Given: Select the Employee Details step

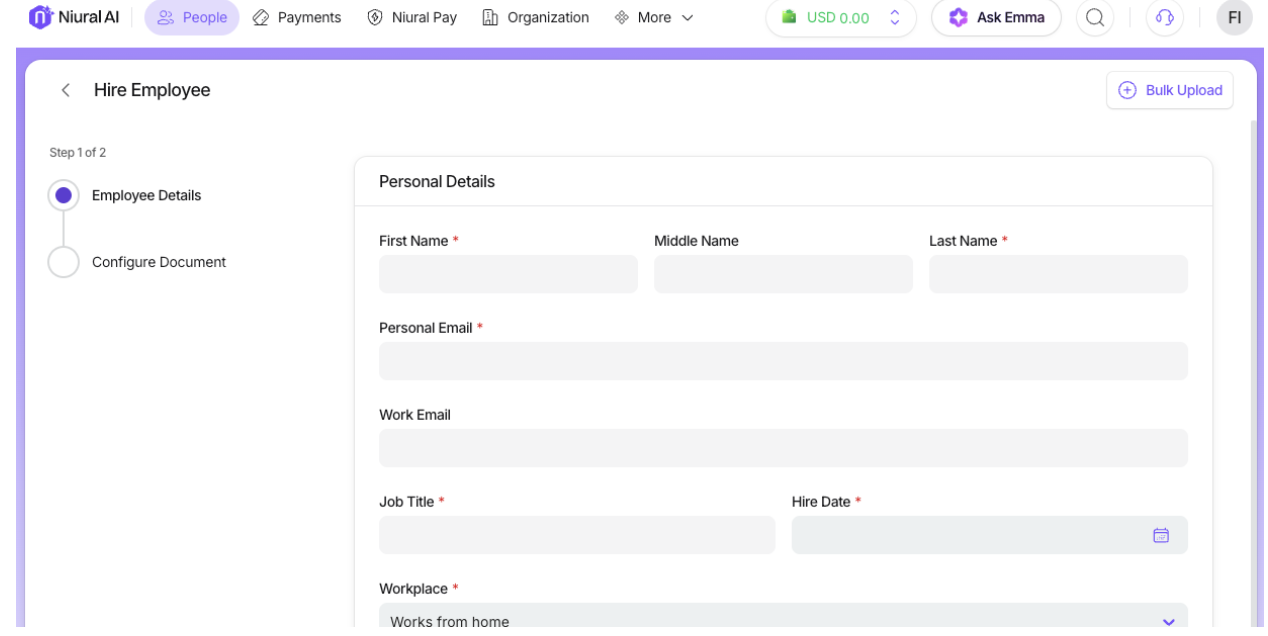Looking at the screenshot, I should pyautogui.click(x=64, y=195).
